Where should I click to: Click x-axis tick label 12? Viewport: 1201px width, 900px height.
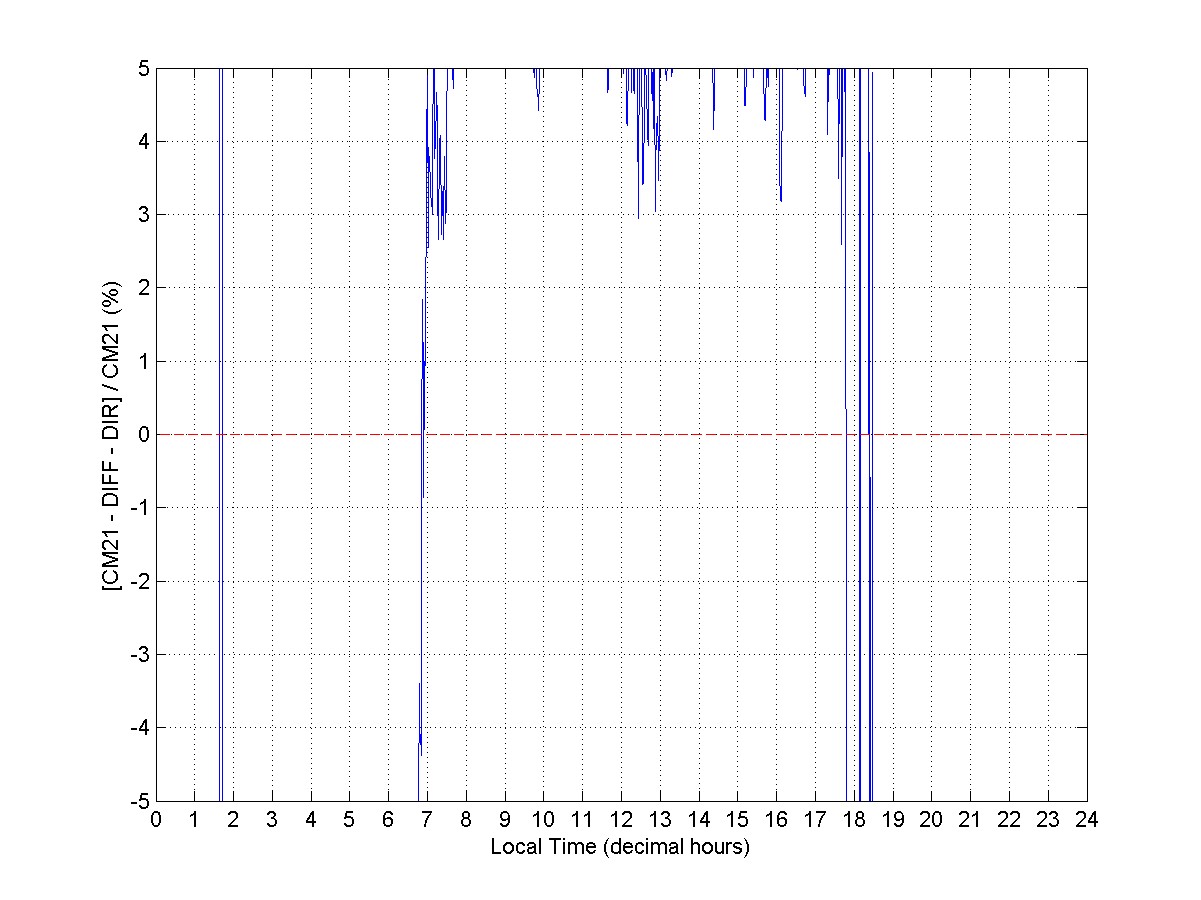621,819
